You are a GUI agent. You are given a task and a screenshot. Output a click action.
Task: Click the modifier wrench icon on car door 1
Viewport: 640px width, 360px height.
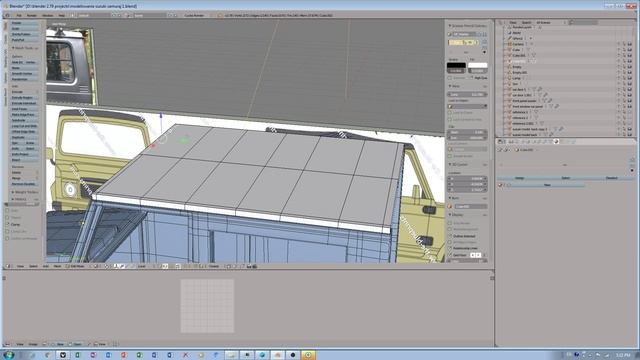[539, 89]
